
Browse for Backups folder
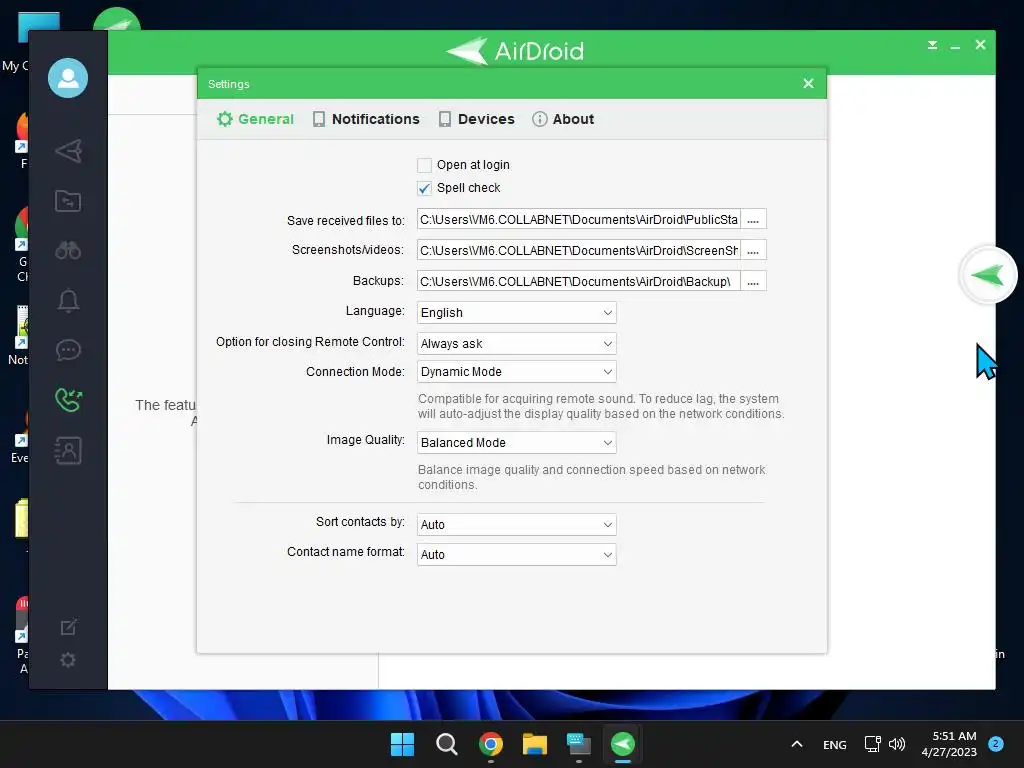753,281
